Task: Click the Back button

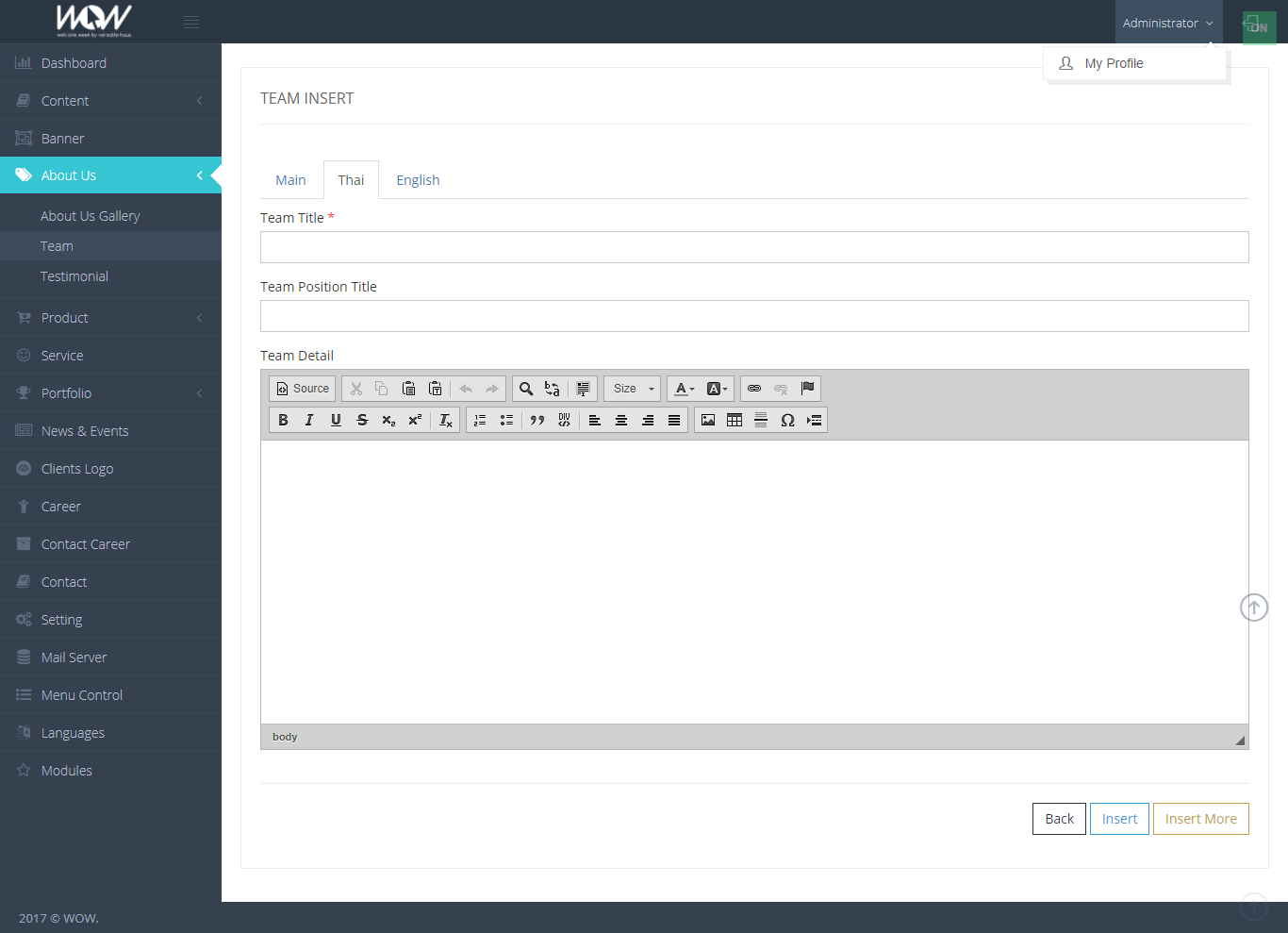Action: pyautogui.click(x=1059, y=819)
